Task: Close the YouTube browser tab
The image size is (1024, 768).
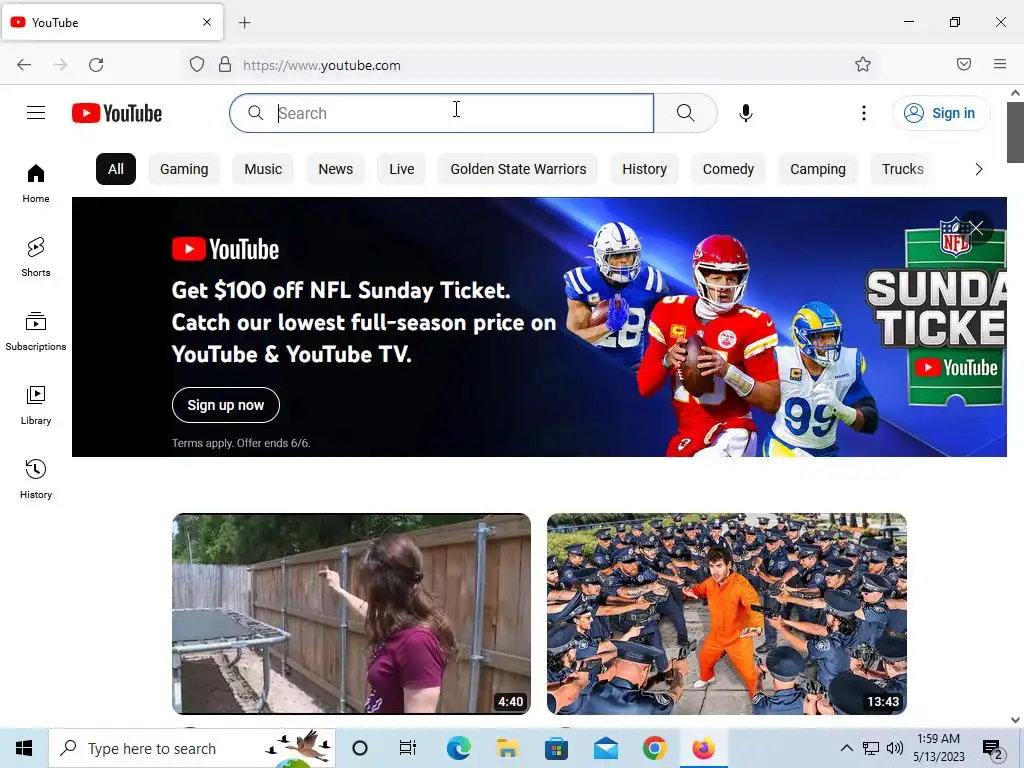Action: [207, 22]
